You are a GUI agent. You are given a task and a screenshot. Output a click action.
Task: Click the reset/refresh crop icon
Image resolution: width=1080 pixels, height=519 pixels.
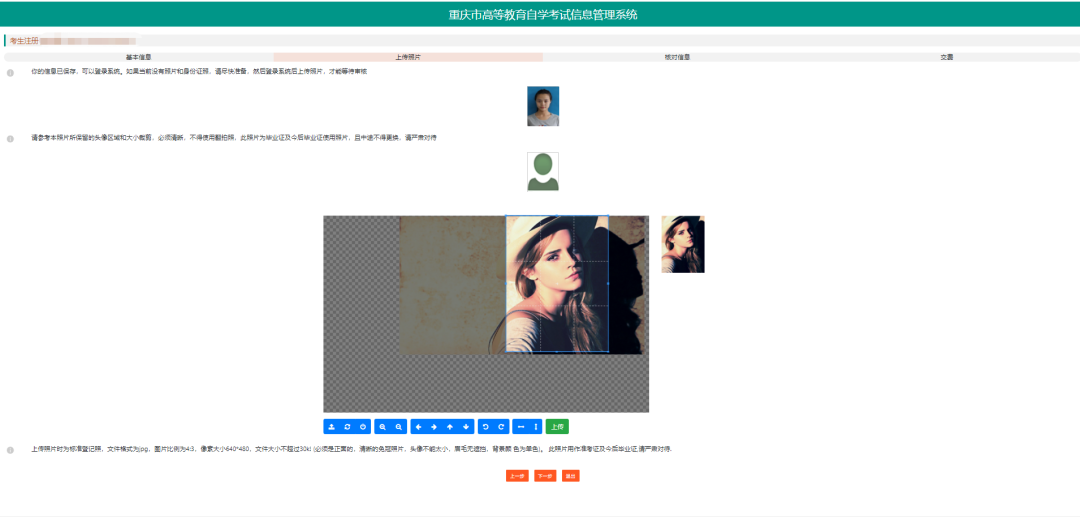347,426
